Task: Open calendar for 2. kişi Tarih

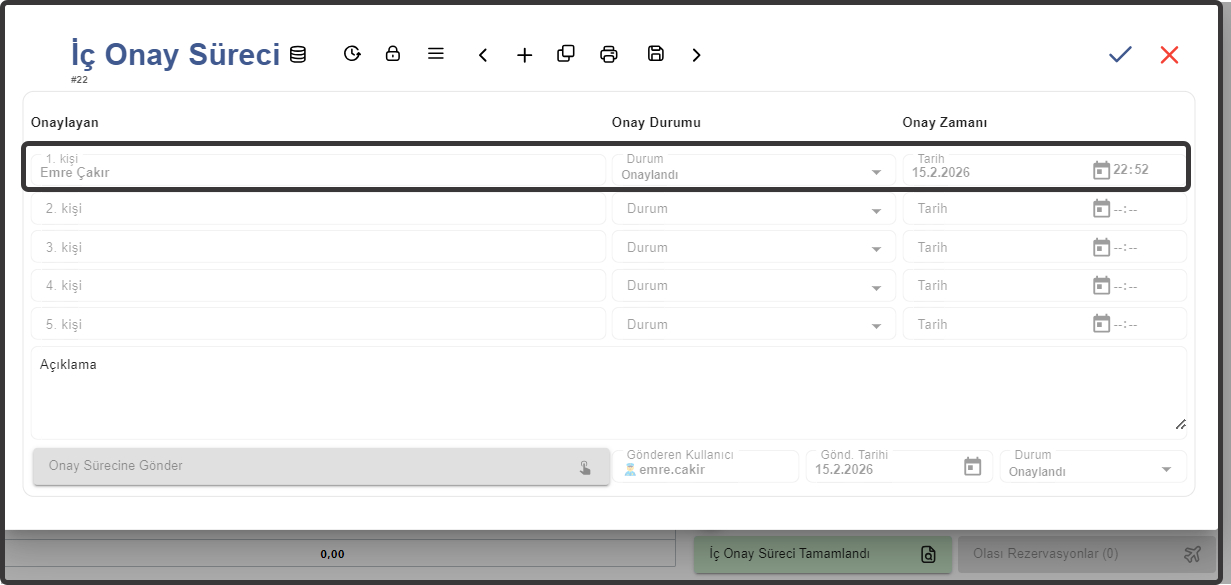Action: 1101,209
